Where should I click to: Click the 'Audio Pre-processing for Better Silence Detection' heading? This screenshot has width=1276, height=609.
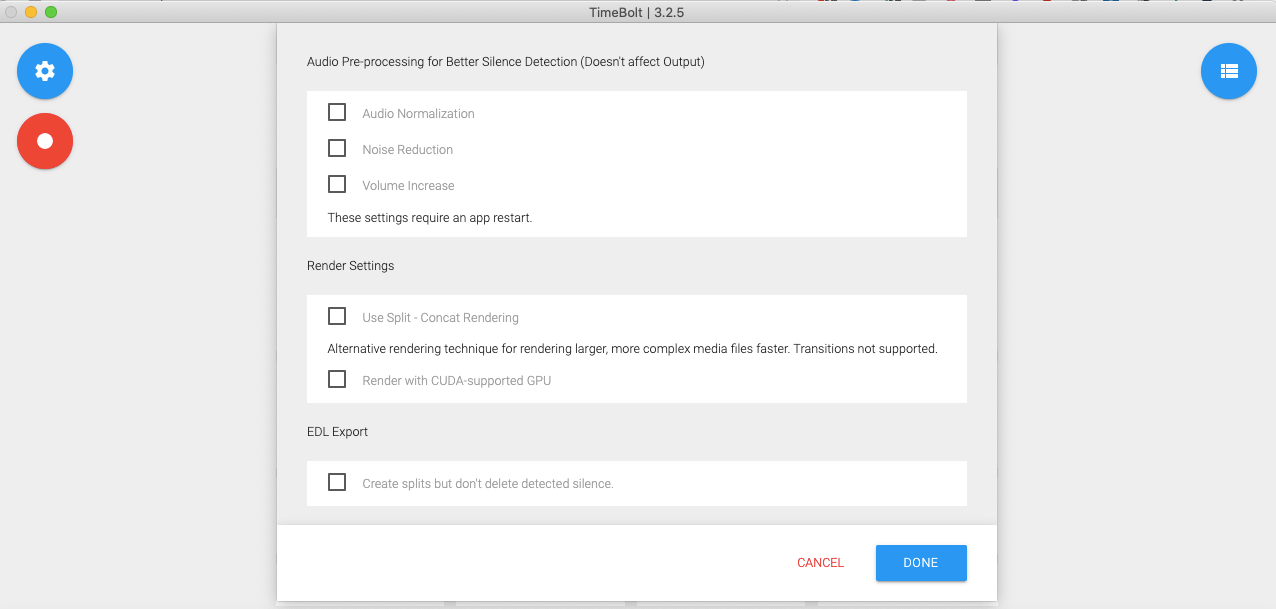[x=506, y=62]
